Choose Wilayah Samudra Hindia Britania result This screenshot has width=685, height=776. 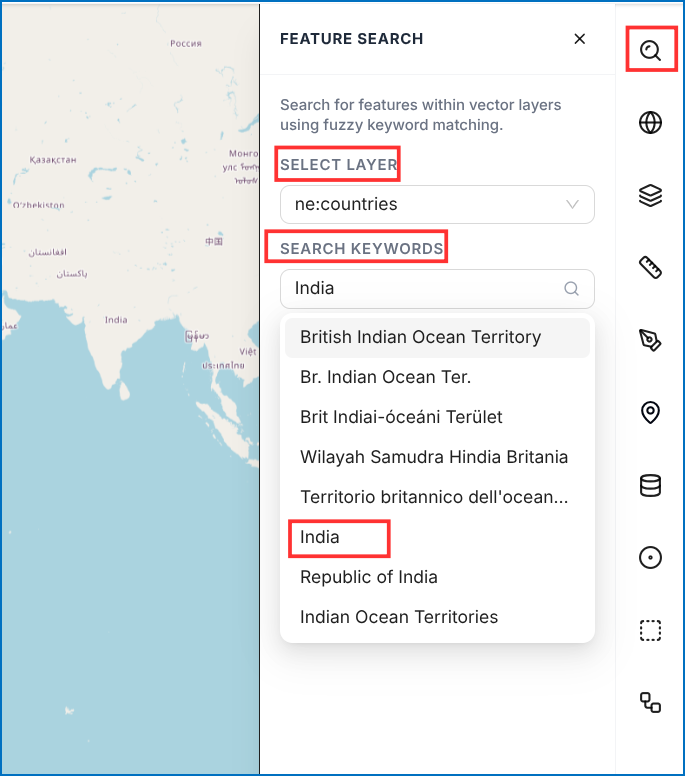point(438,457)
